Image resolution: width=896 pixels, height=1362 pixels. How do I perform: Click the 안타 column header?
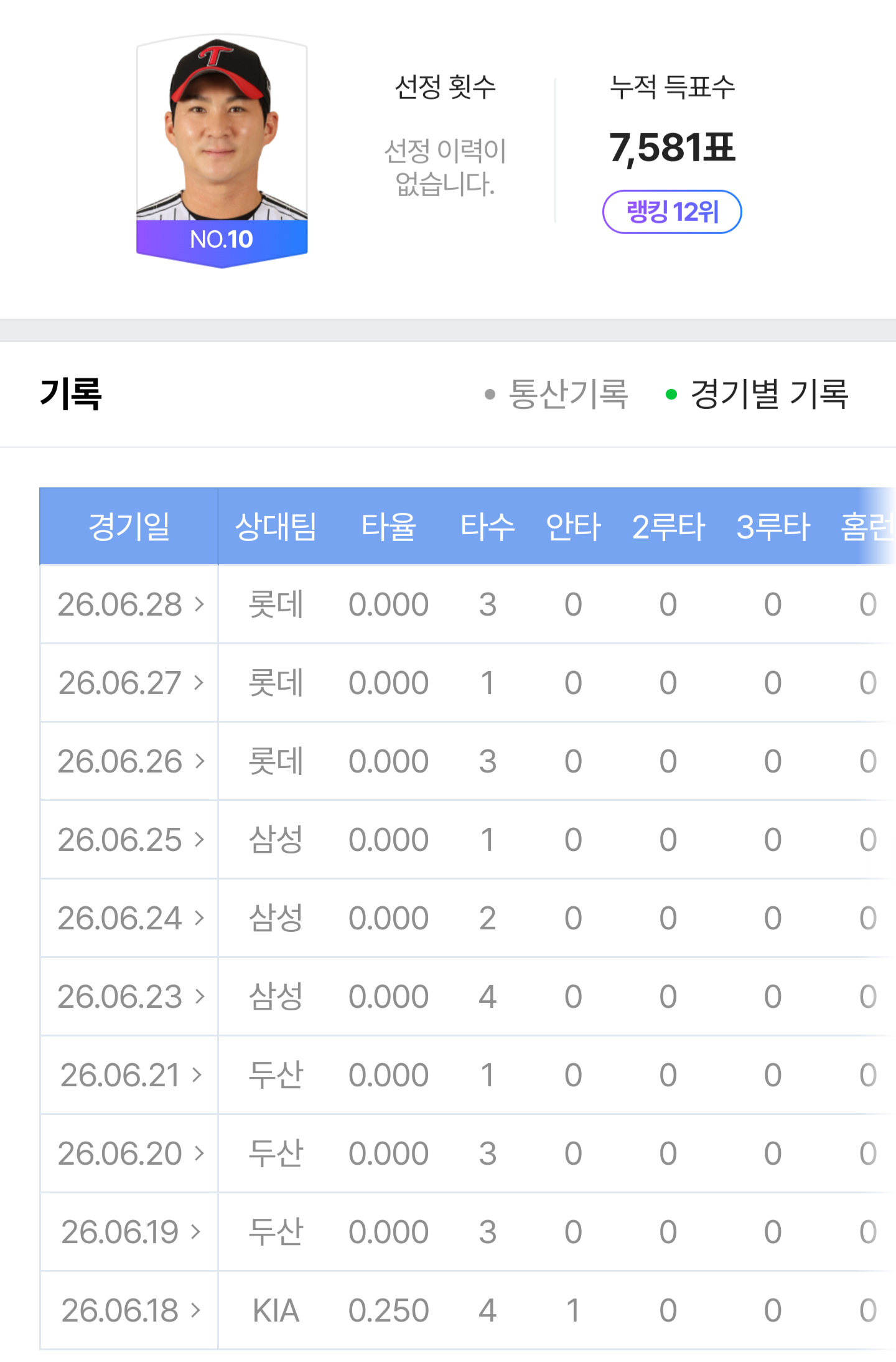click(x=573, y=527)
